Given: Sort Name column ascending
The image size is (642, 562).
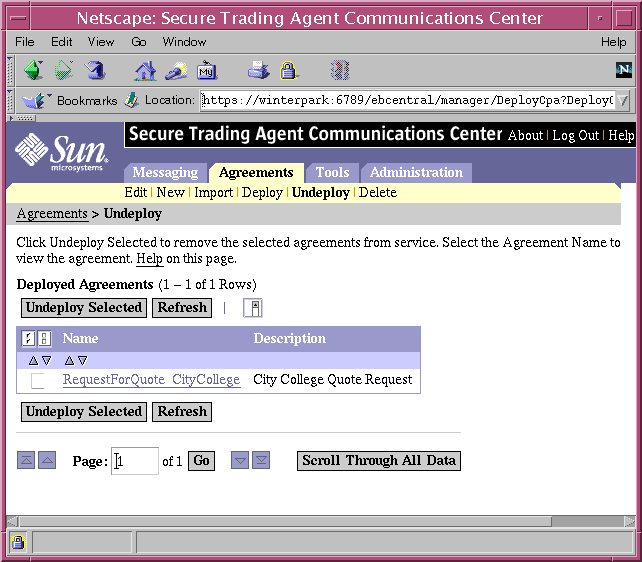Looking at the screenshot, I should tap(69, 361).
